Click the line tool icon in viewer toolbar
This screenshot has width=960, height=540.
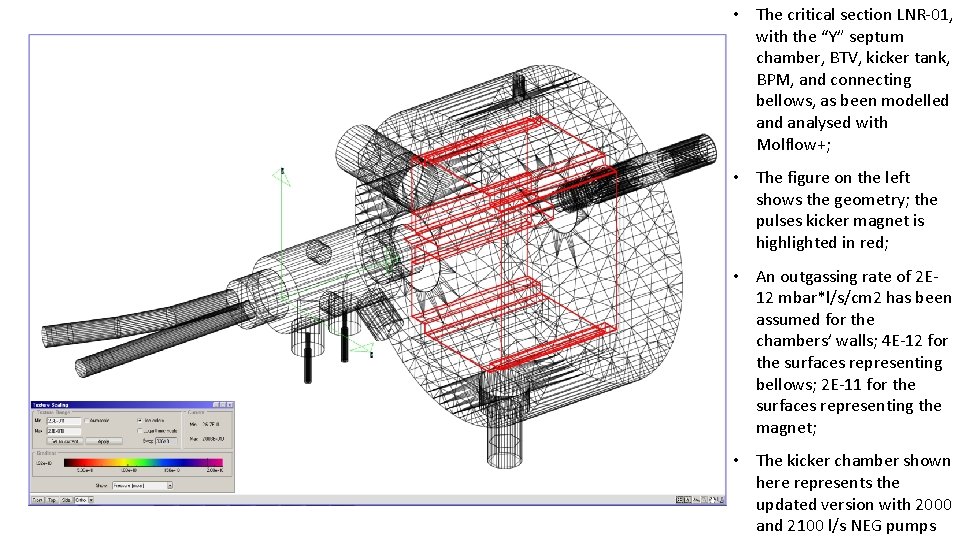tap(696, 500)
